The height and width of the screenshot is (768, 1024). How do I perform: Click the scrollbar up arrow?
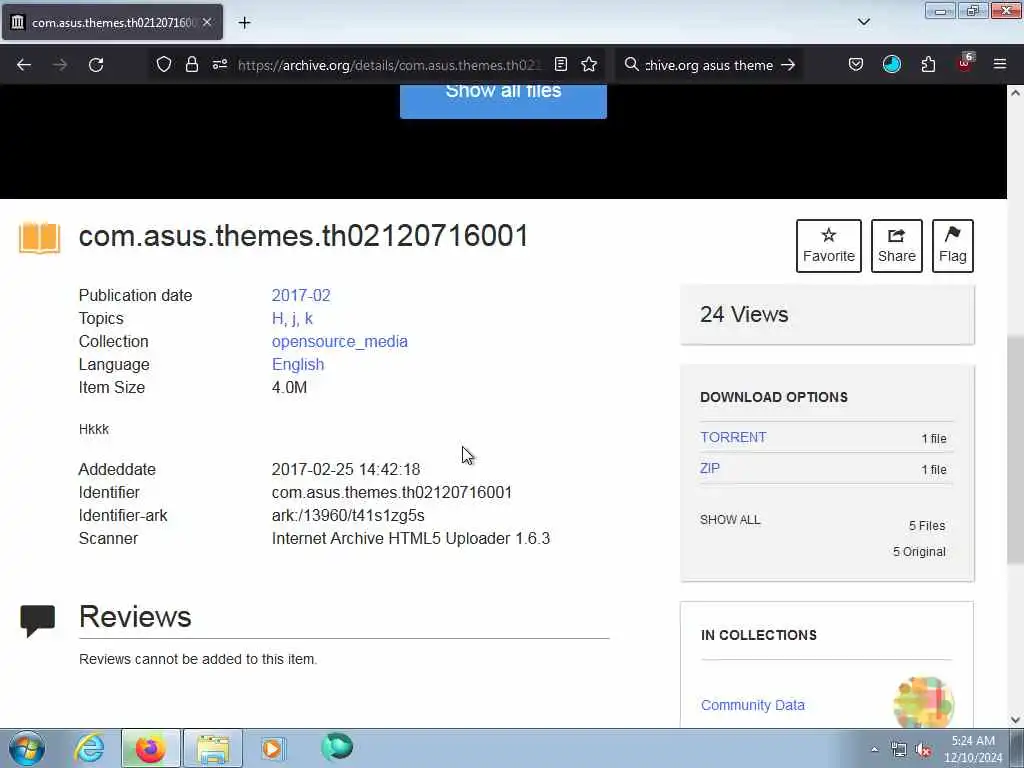coord(1015,93)
